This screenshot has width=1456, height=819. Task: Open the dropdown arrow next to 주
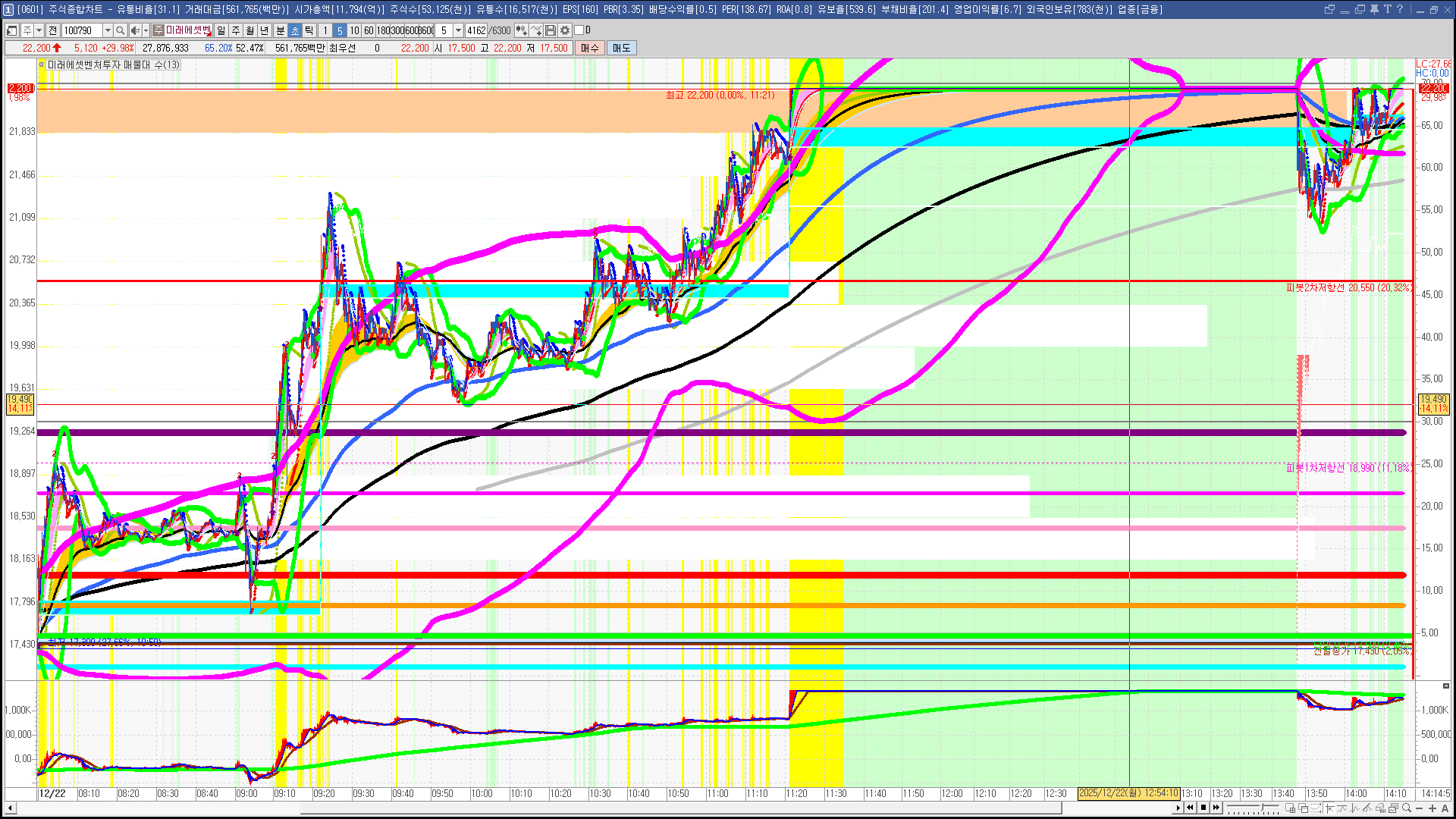[x=39, y=30]
